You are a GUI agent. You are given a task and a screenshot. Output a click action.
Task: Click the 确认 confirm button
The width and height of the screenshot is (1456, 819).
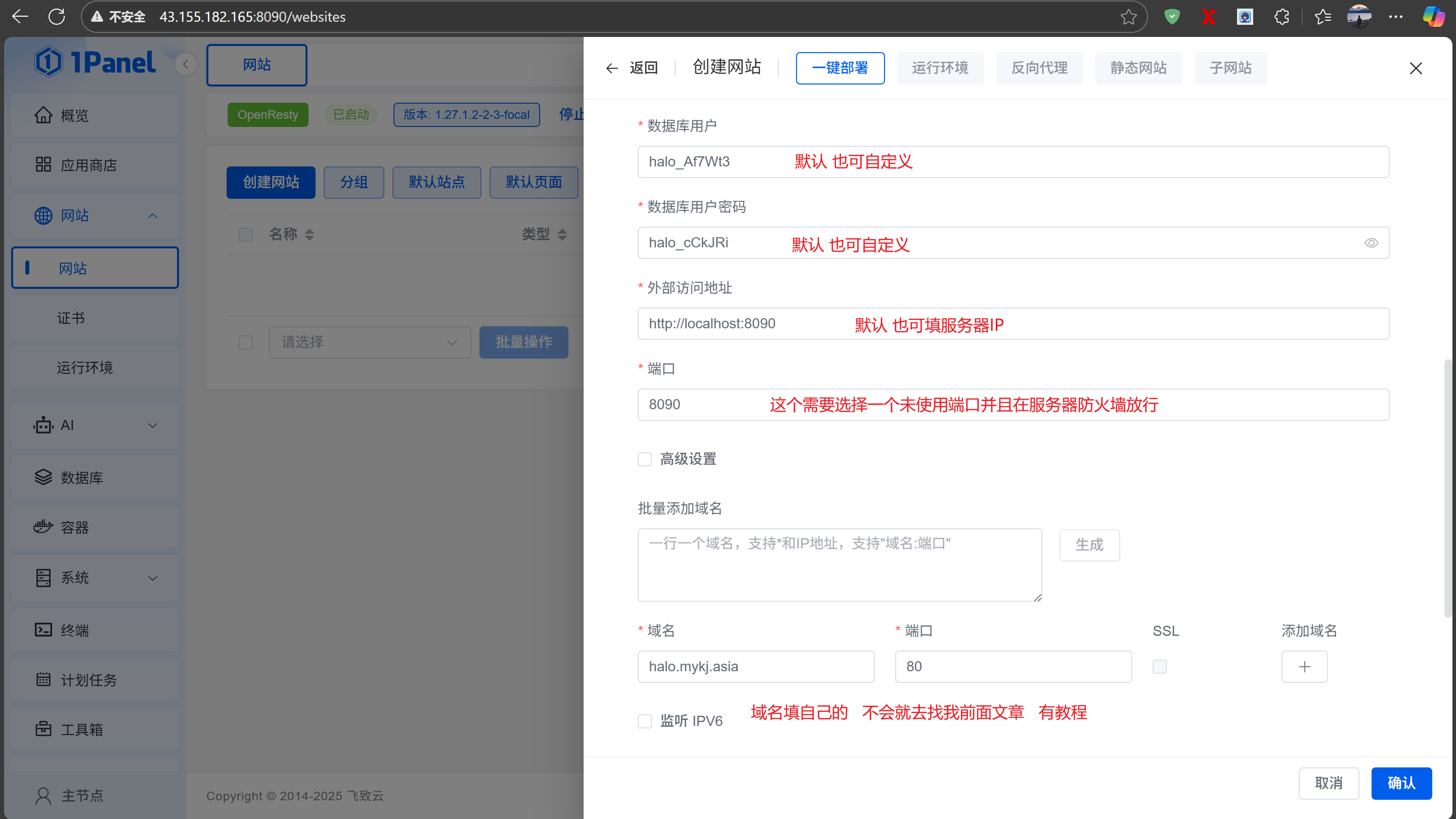1400,783
